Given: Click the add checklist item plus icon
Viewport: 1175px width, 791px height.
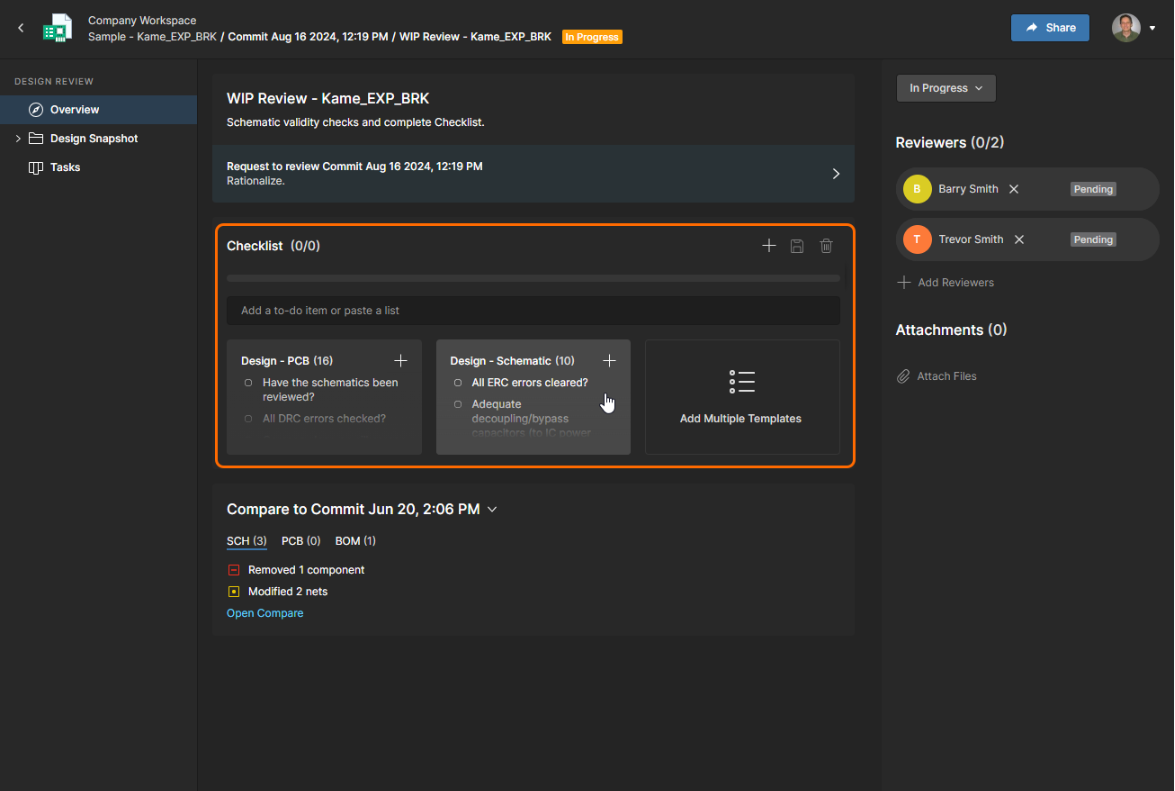Looking at the screenshot, I should click(x=768, y=246).
